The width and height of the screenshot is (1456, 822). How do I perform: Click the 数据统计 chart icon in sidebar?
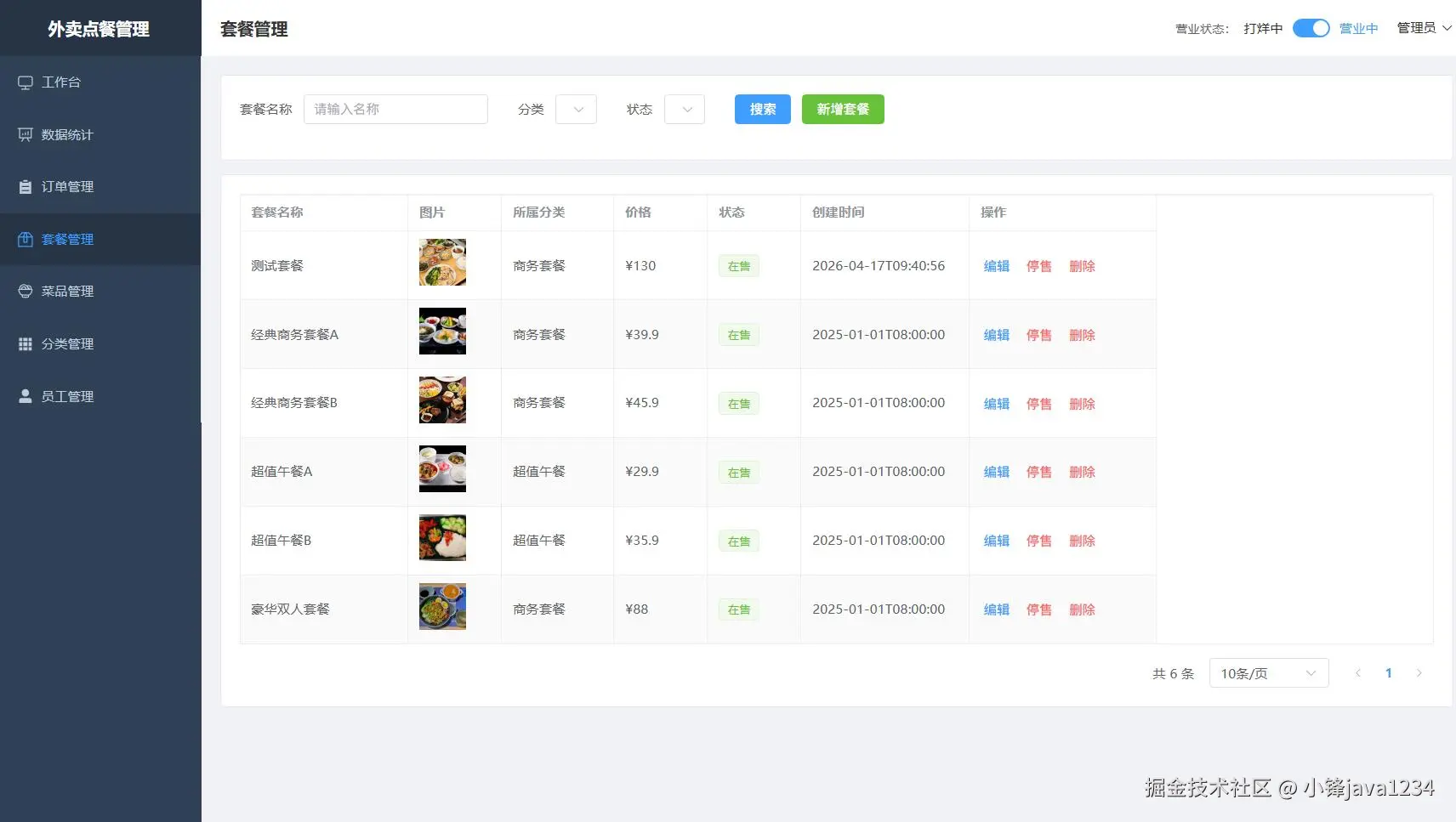coord(26,135)
